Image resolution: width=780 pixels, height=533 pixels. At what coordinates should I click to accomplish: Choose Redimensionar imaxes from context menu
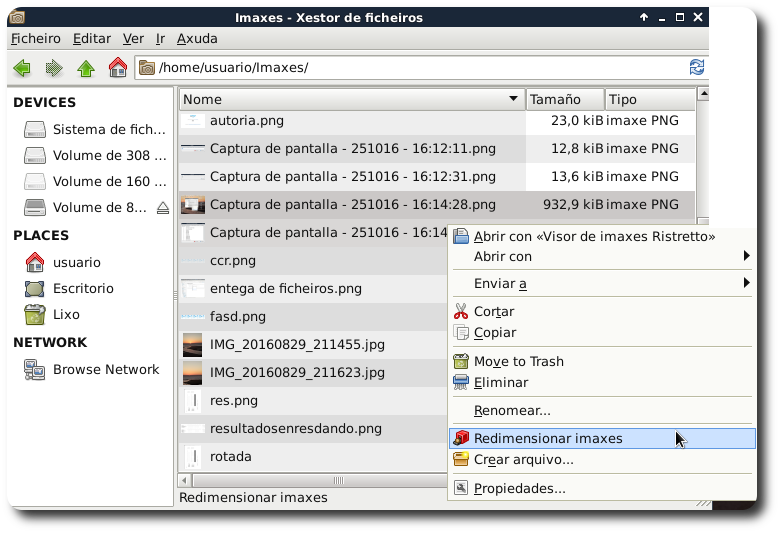548,438
